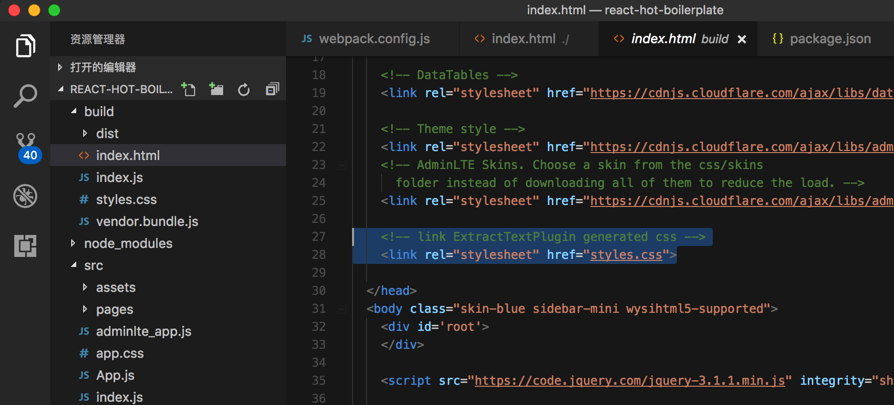The image size is (894, 405).
Task: Open Source Control with 40 changes
Action: click(25, 146)
